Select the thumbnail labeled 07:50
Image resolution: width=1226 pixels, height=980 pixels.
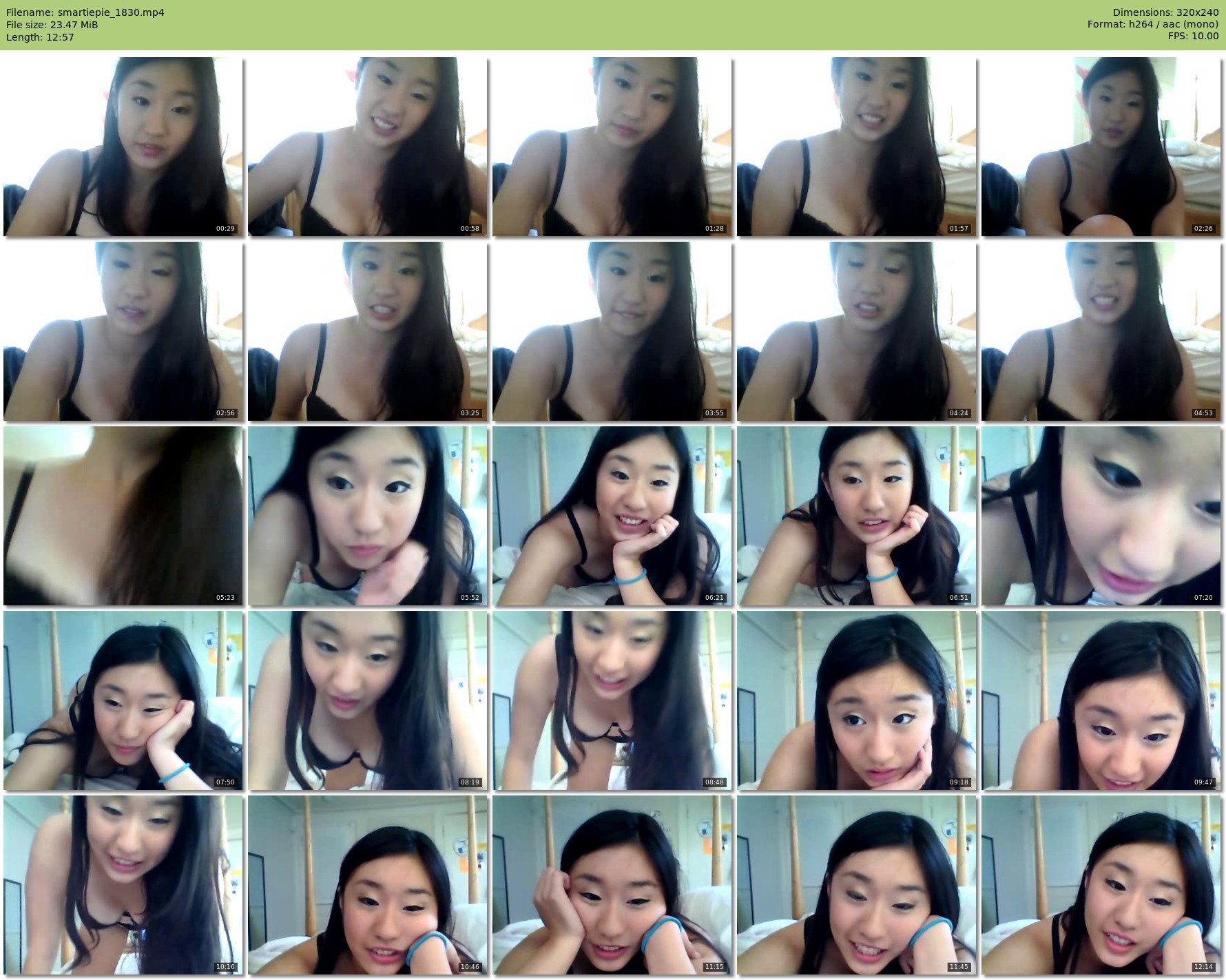123,700
